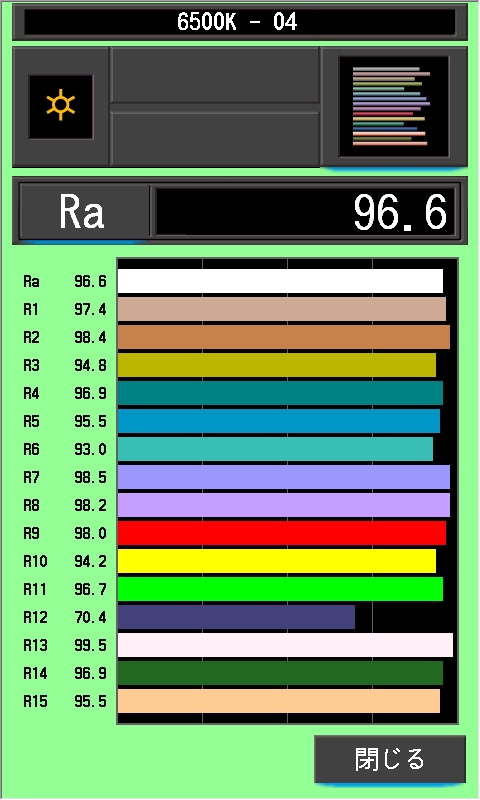This screenshot has height=800, width=480.
Task: Click the 98.5 value for R7
Action: point(90,478)
